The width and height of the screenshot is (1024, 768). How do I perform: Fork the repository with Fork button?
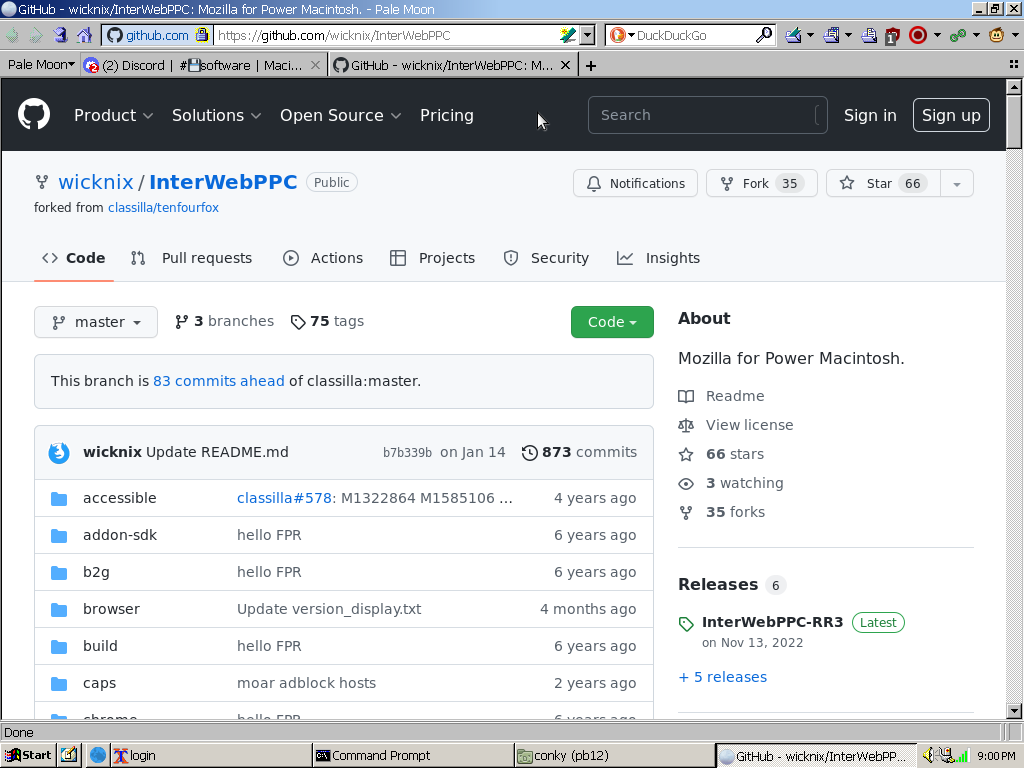[761, 184]
